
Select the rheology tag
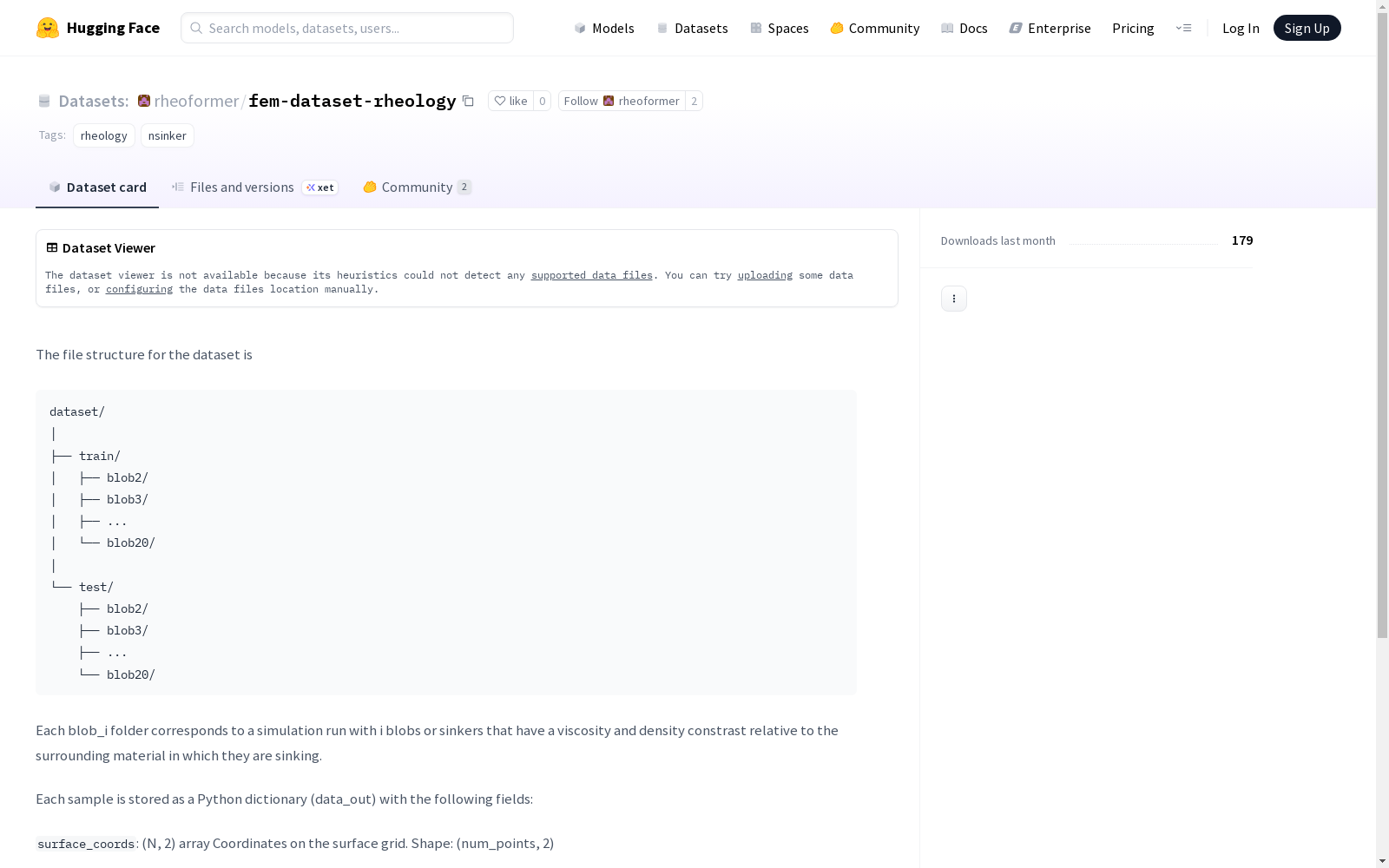[x=104, y=135]
